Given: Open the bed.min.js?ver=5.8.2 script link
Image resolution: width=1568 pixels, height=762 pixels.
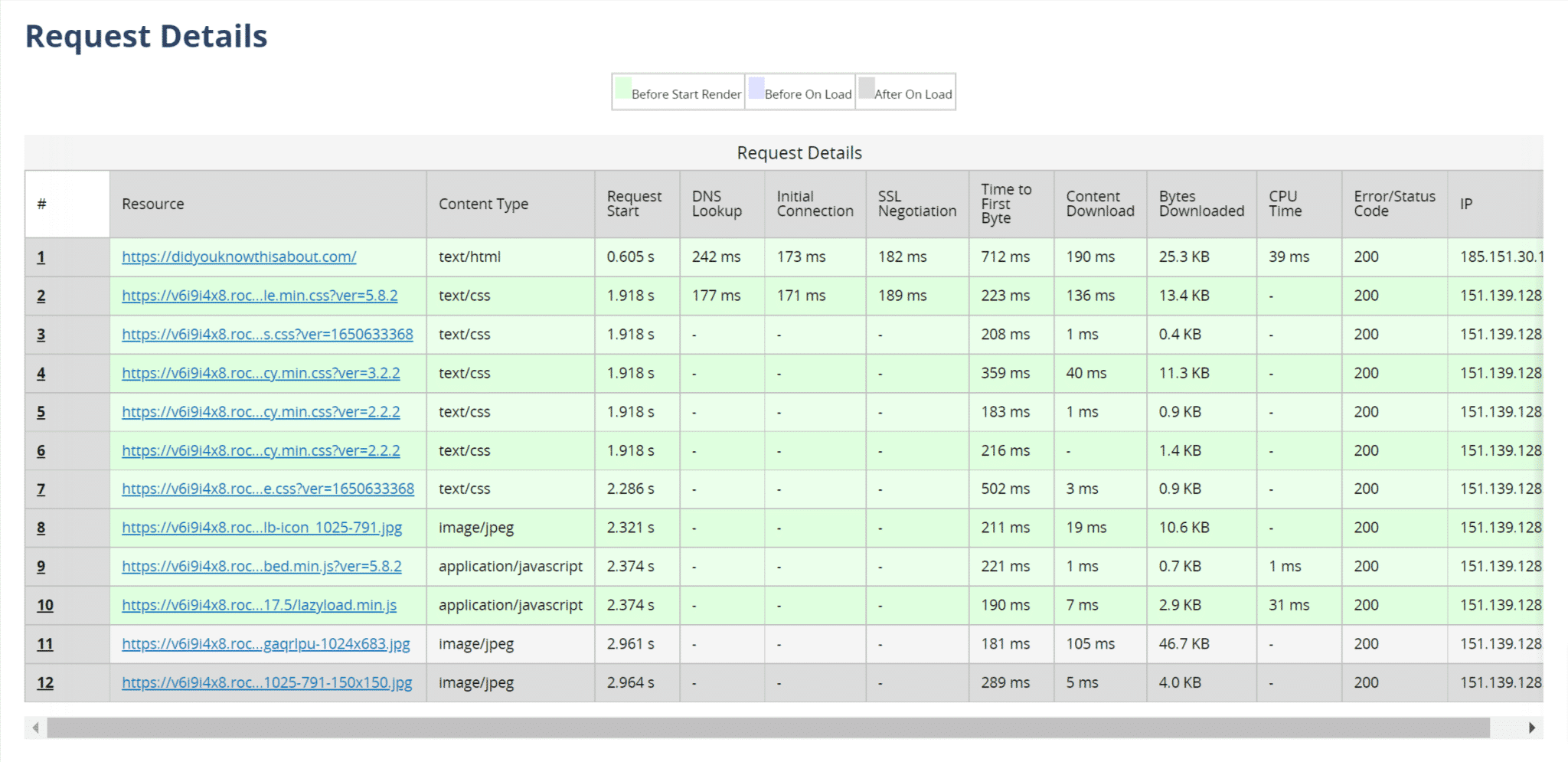Looking at the screenshot, I should point(260,566).
